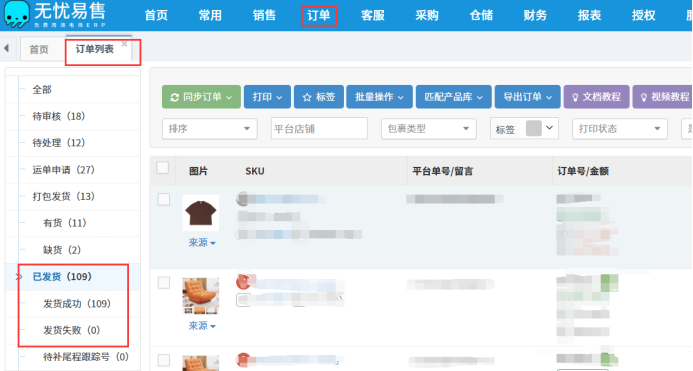Open 授权 menu in top navigation
This screenshot has height=371, width=693.
(644, 15)
